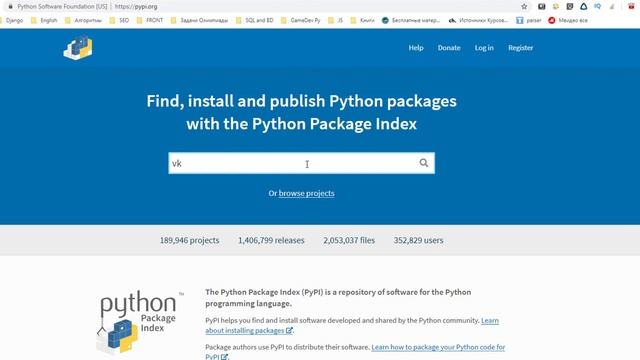The height and width of the screenshot is (360, 640).
Task: Open the JS bookmarks folder
Action: coord(336,20)
